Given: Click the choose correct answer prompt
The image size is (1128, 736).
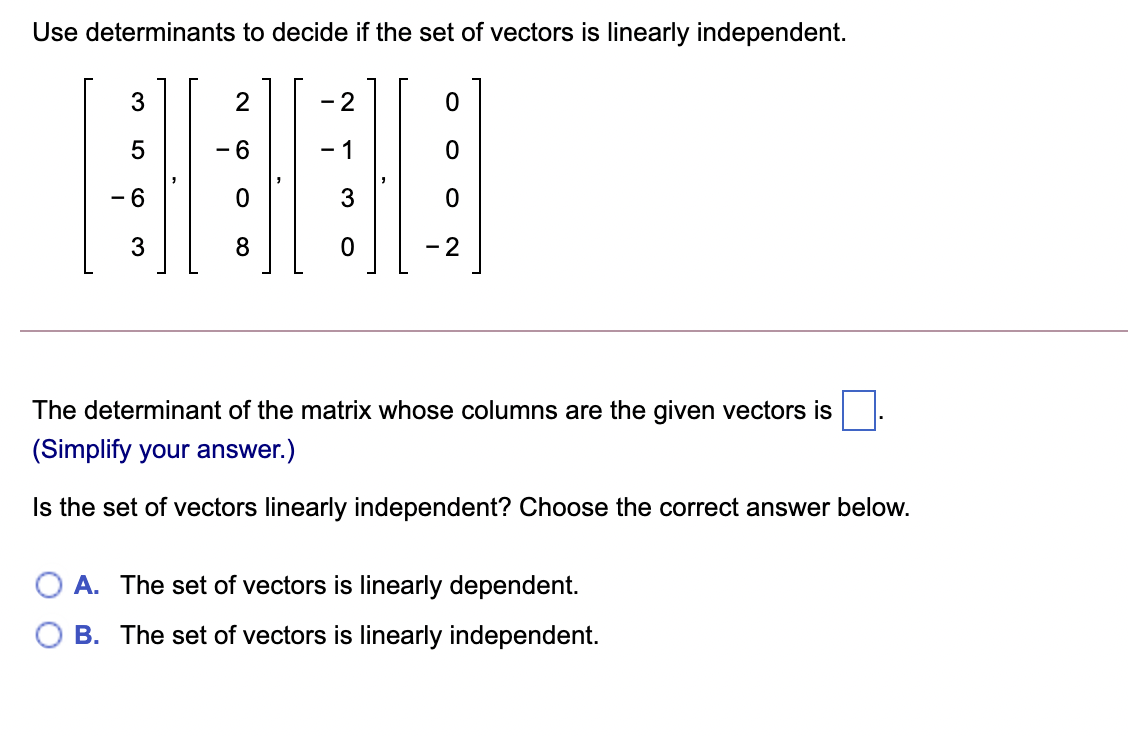Looking at the screenshot, I should pyautogui.click(x=470, y=507).
